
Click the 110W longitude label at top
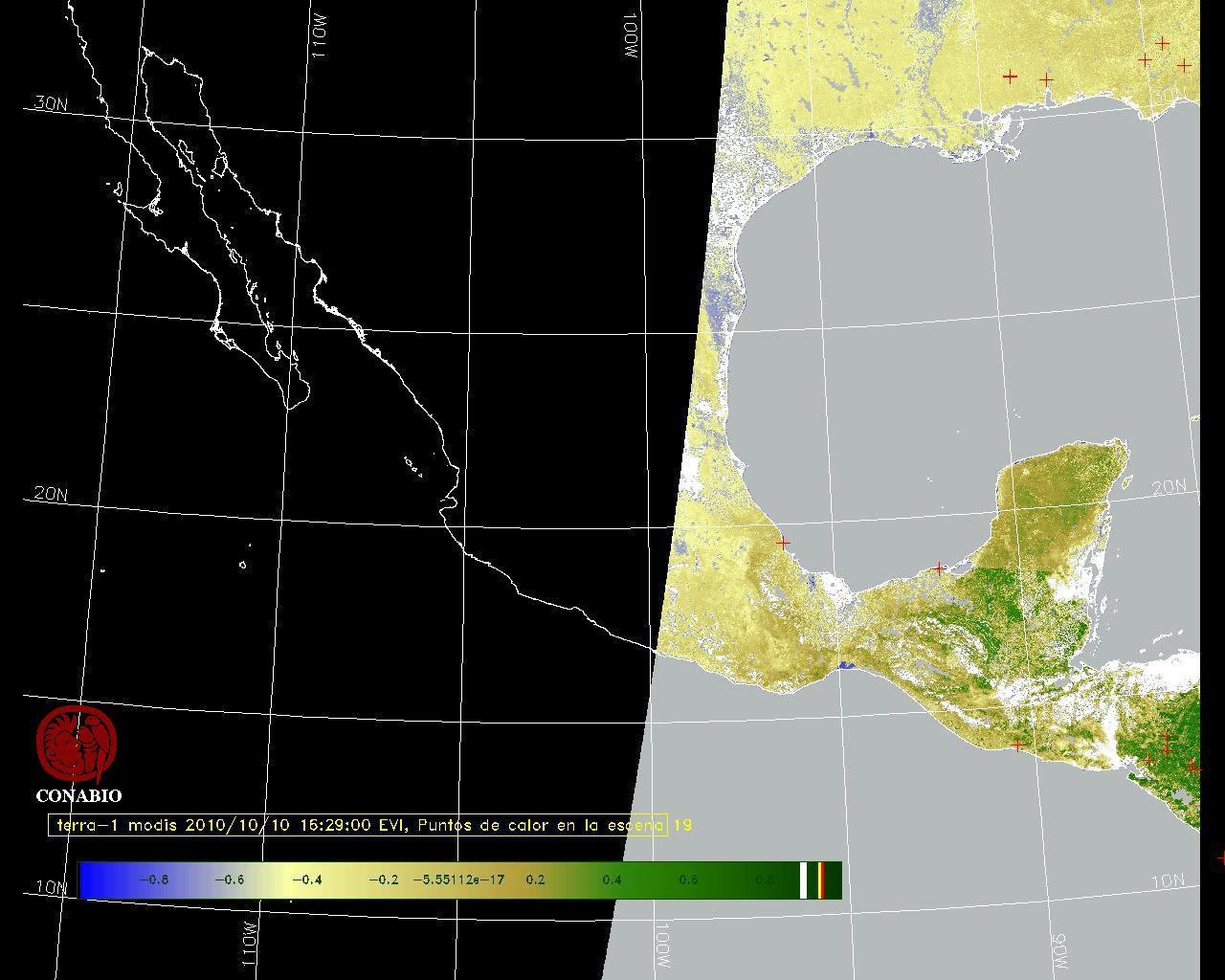pyautogui.click(x=320, y=40)
